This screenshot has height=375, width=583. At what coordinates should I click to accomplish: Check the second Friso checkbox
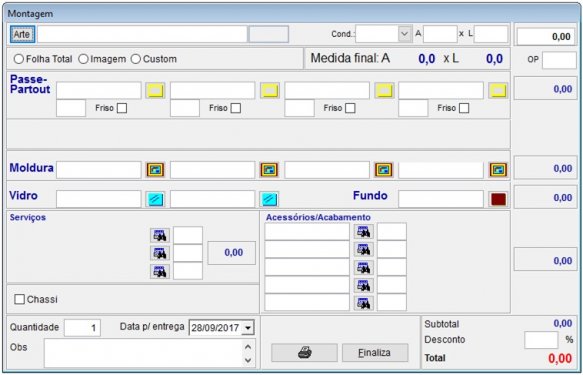236,108
